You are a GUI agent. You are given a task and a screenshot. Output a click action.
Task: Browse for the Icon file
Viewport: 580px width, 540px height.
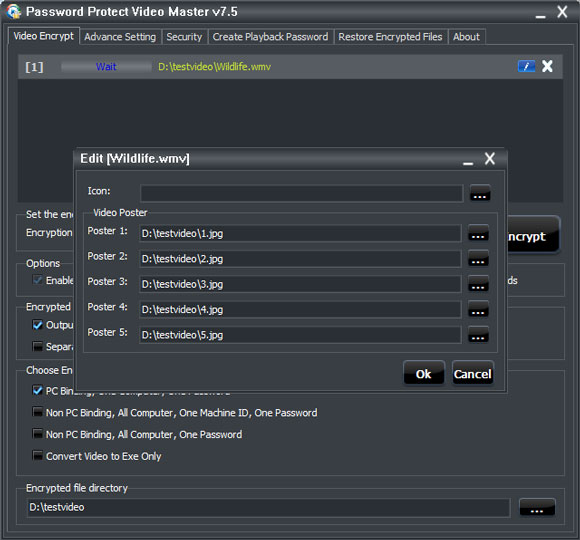tap(480, 193)
